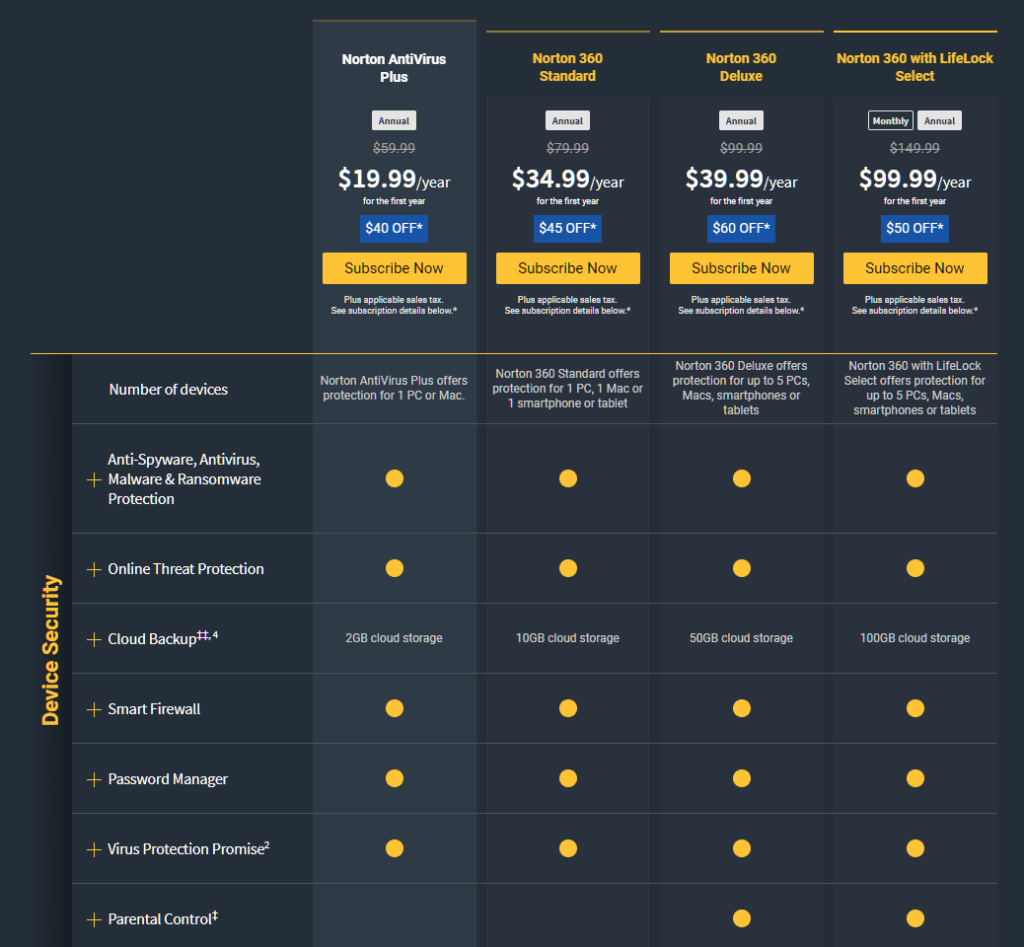The height and width of the screenshot is (947, 1024).
Task: Click Password Manager dot under 360 Deluxe
Action: 742,778
